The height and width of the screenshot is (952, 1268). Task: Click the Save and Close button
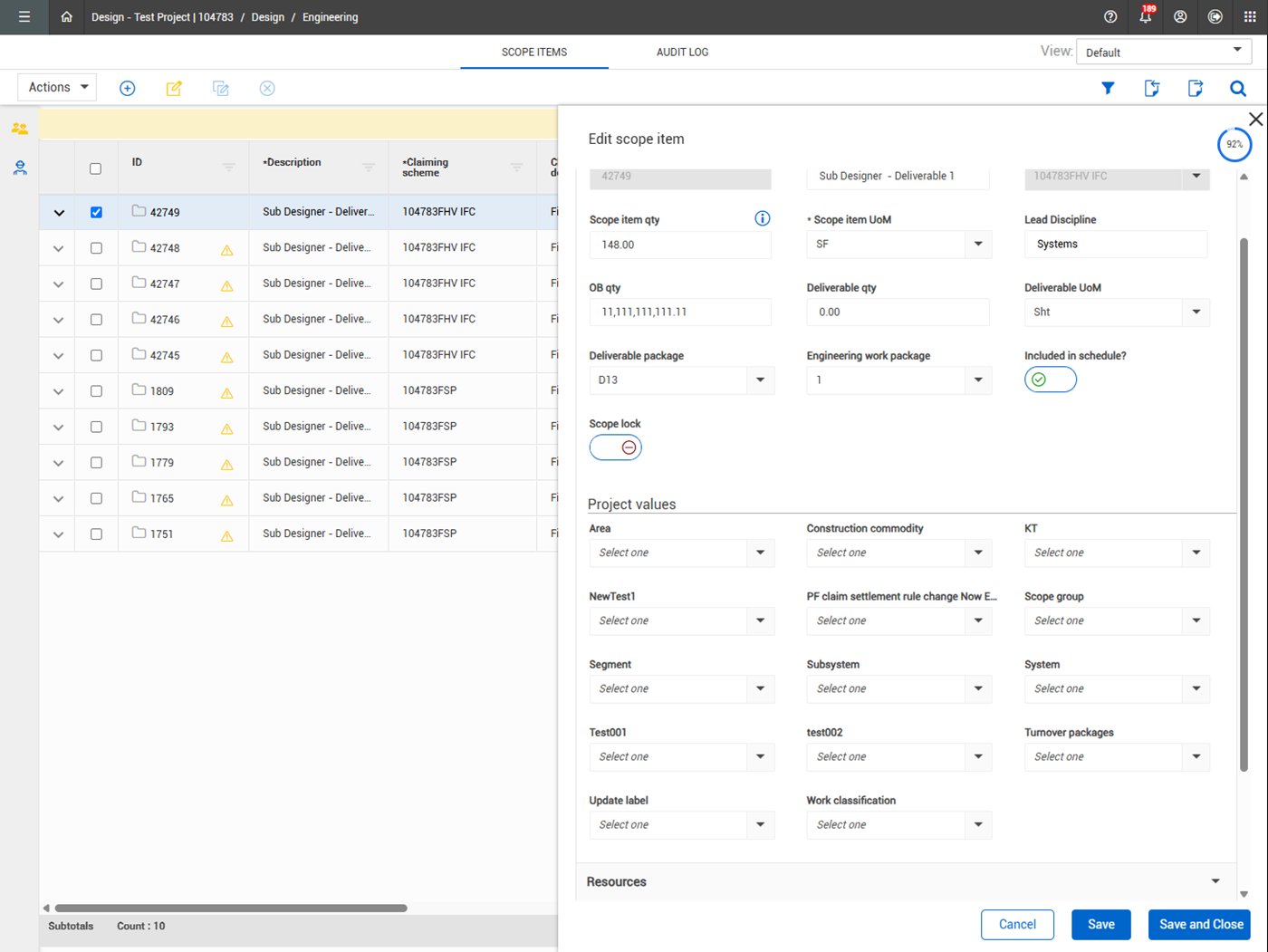tap(1200, 924)
